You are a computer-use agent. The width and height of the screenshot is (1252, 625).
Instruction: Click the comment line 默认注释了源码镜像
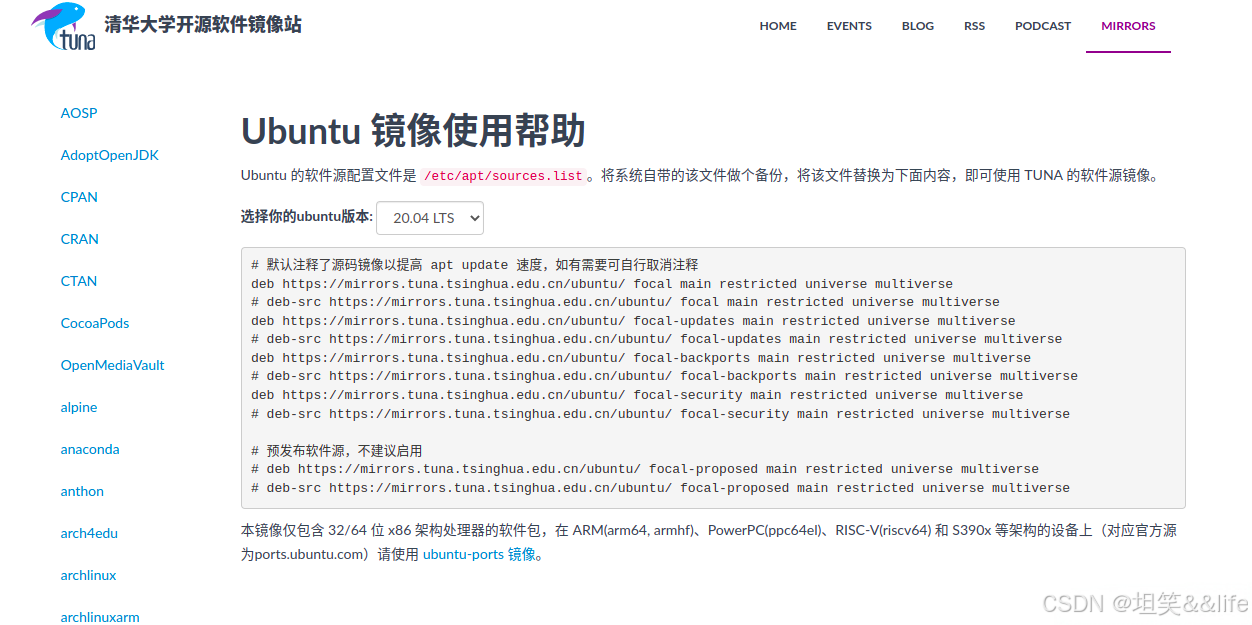tap(475, 265)
